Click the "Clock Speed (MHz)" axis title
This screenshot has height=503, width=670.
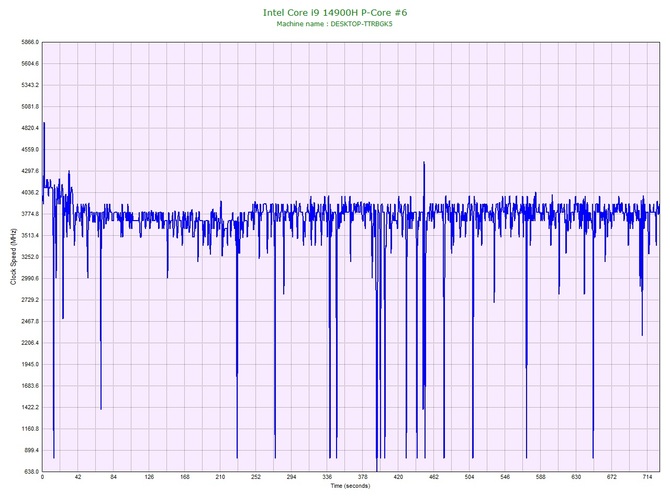14,257
